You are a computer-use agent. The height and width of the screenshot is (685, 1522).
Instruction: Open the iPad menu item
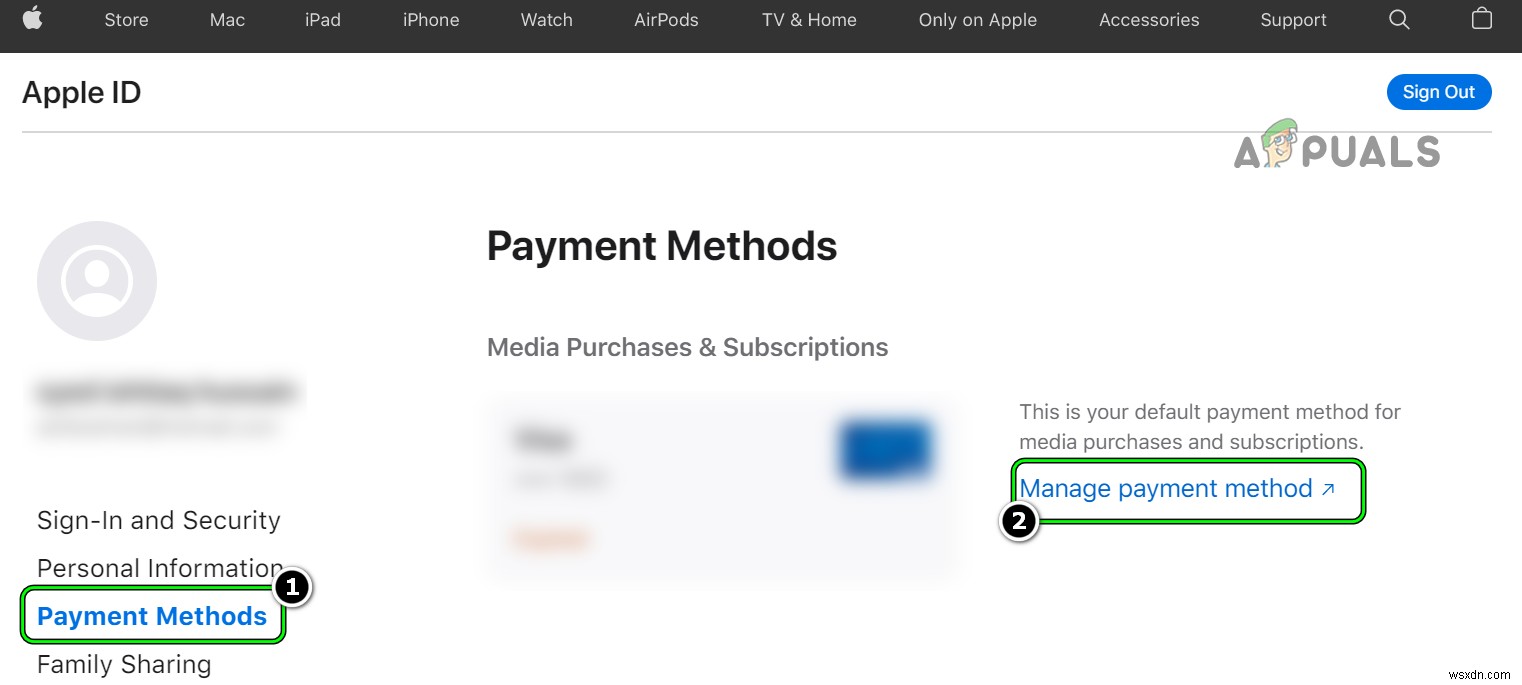tap(322, 19)
